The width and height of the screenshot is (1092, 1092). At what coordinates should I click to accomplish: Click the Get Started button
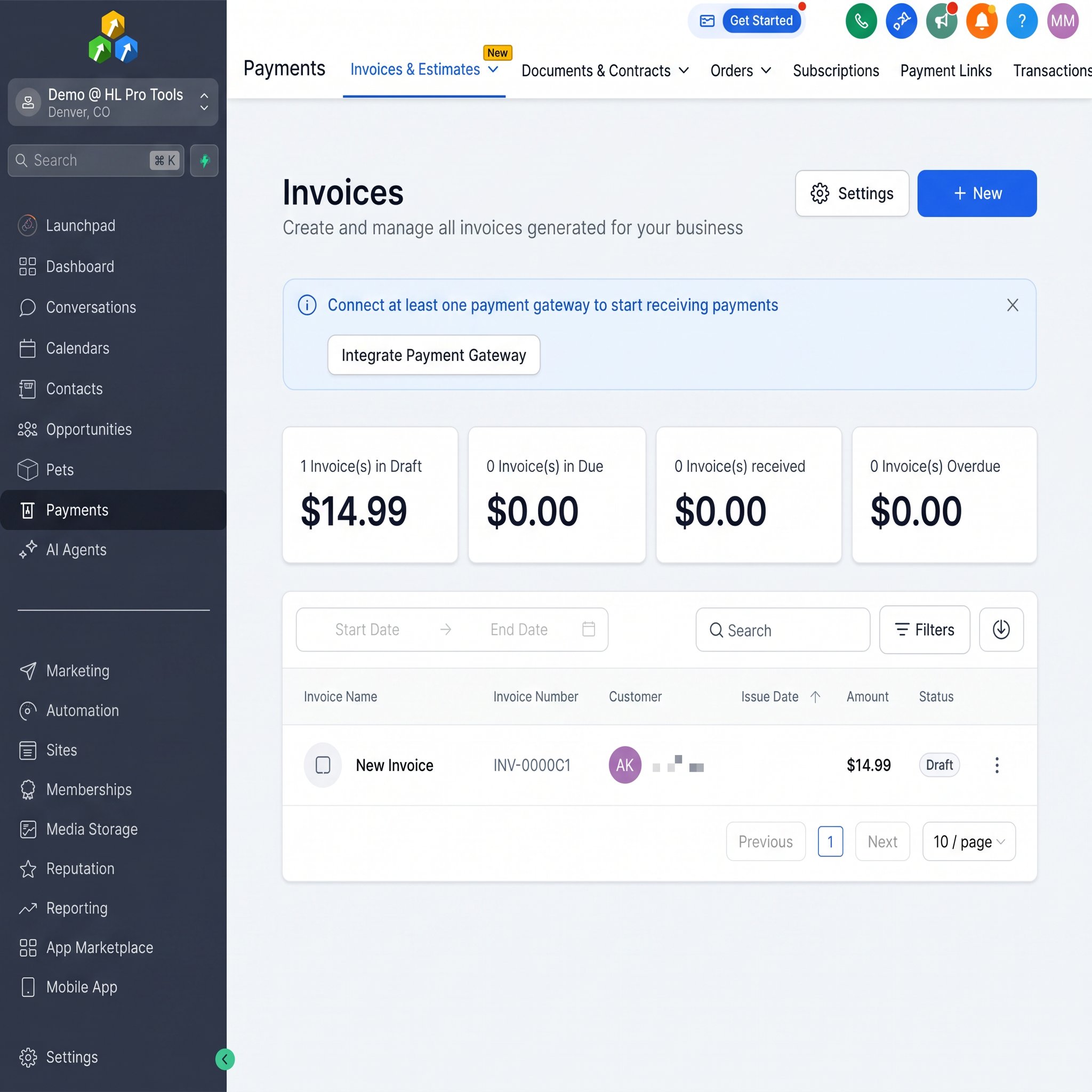tap(761, 21)
